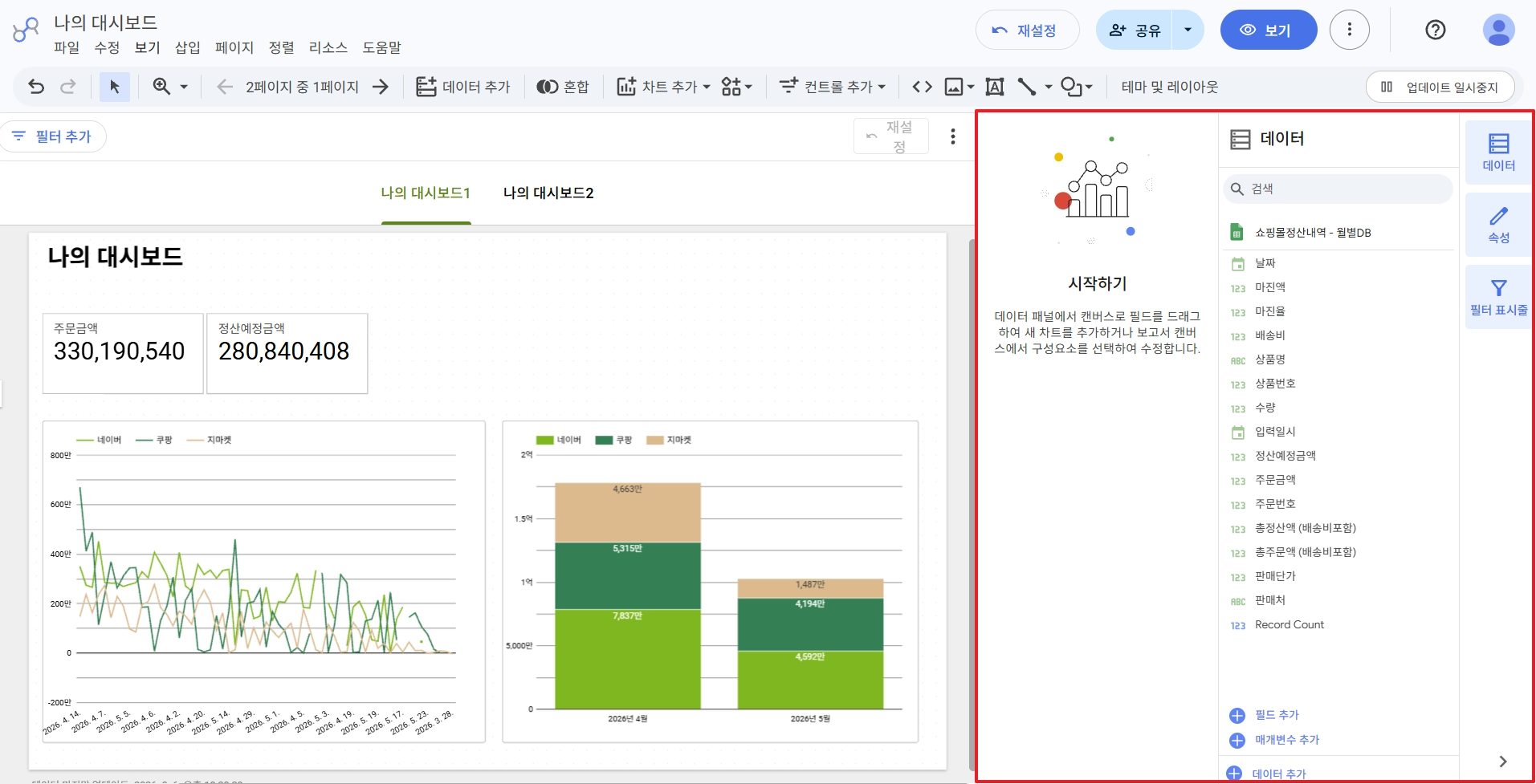Open the 필터 표시줄 panel tab
The height and width of the screenshot is (784, 1536).
click(1498, 297)
